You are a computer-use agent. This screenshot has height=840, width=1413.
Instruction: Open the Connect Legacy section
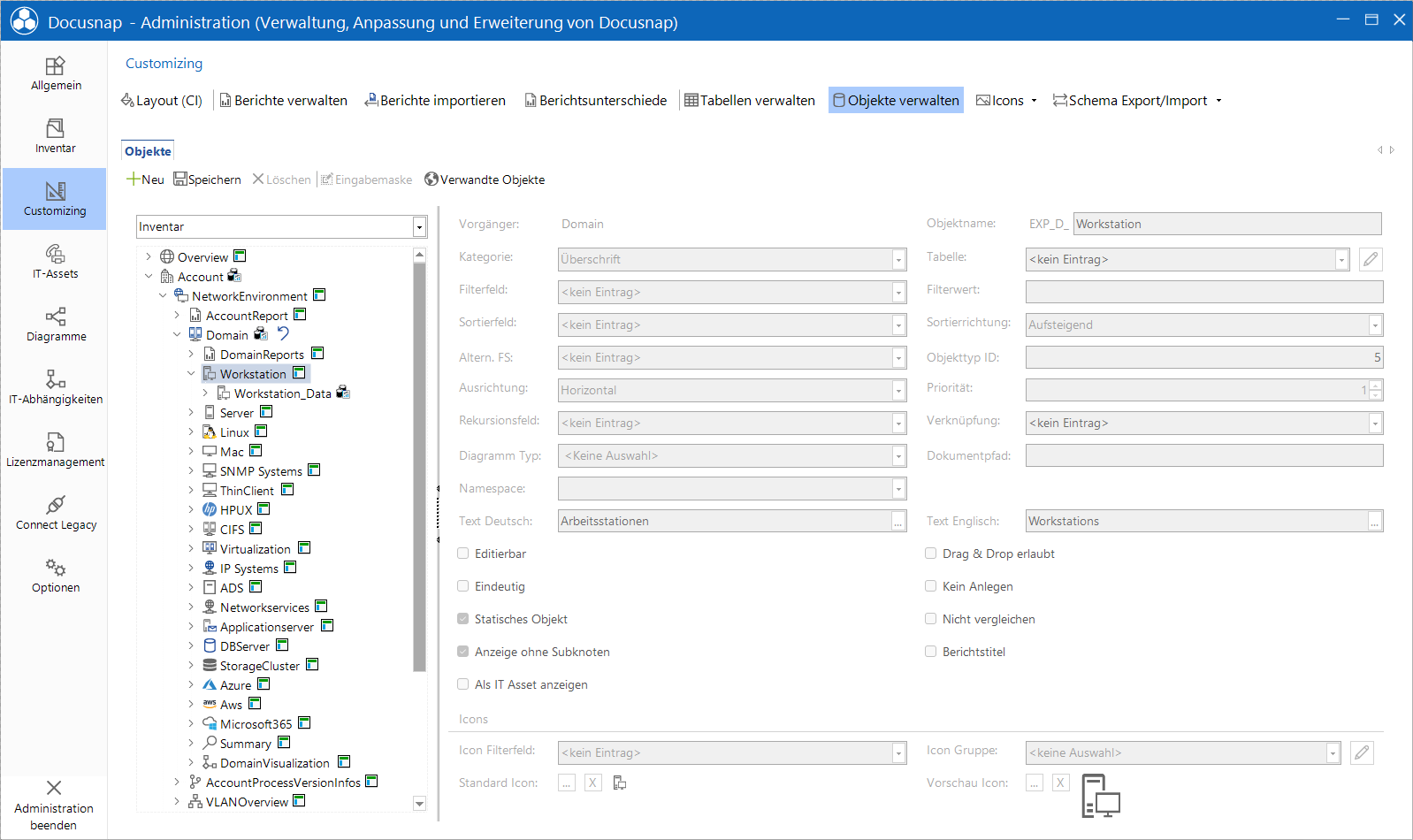pos(55,513)
